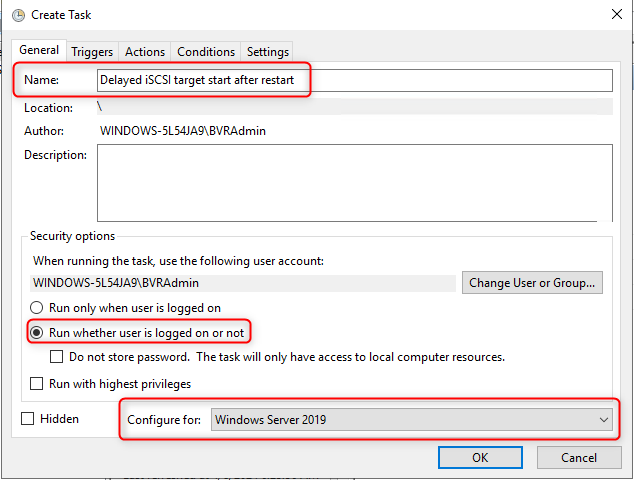The height and width of the screenshot is (480, 634).
Task: Select Run only when user is logged on
Action: (37, 308)
